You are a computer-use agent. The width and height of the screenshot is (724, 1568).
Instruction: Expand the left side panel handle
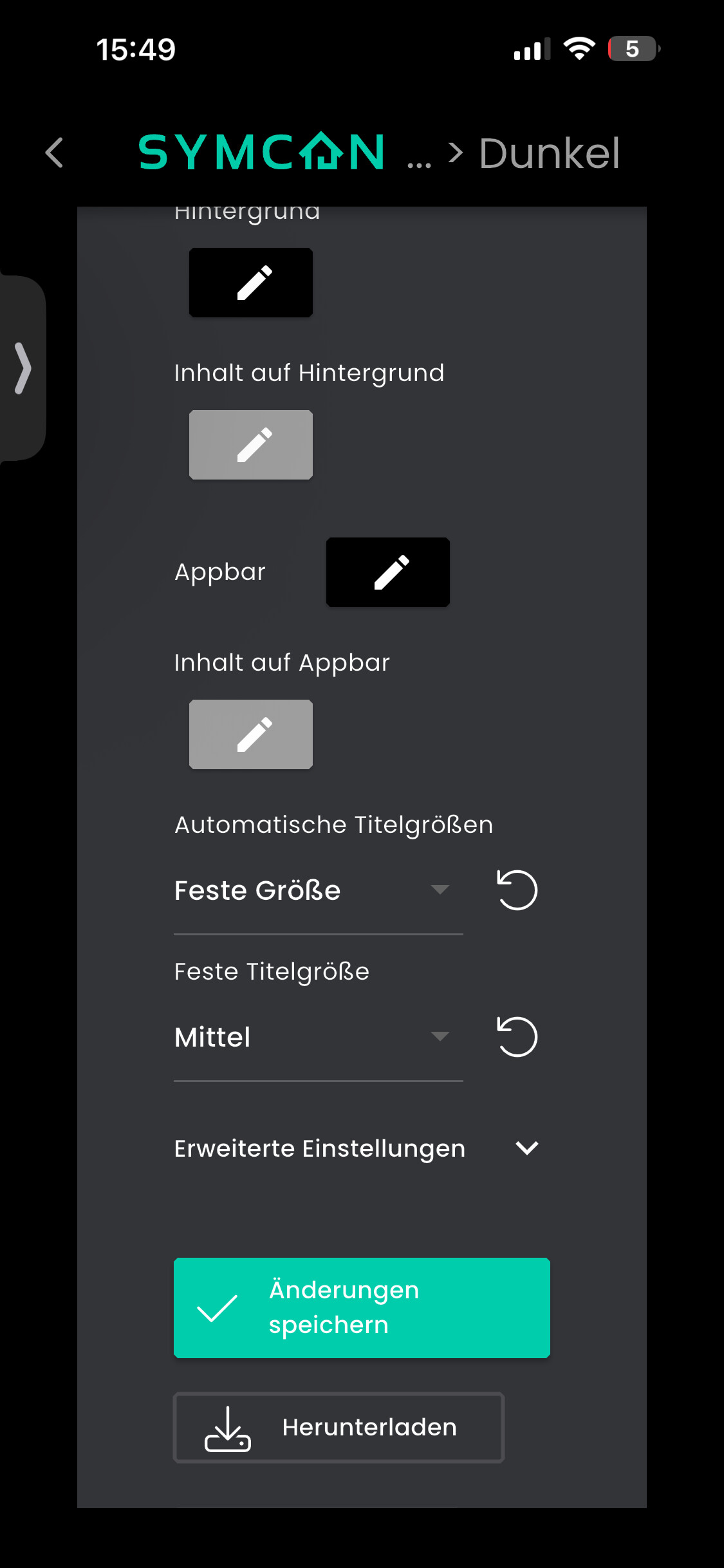coord(23,368)
